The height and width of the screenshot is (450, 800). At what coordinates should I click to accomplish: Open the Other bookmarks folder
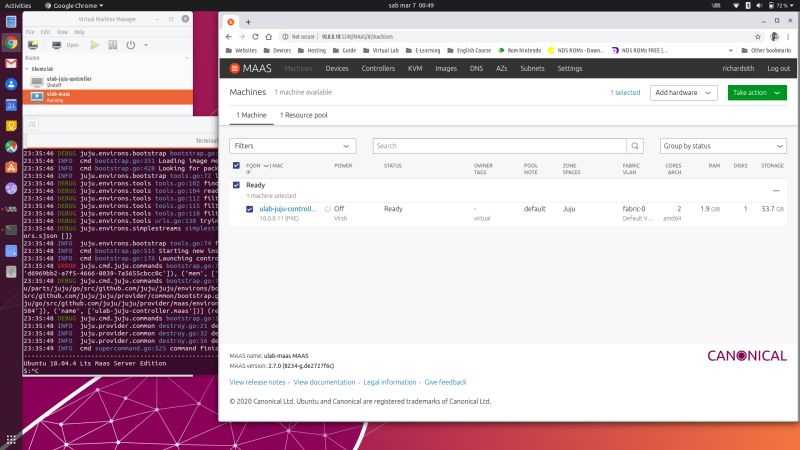click(x=766, y=51)
